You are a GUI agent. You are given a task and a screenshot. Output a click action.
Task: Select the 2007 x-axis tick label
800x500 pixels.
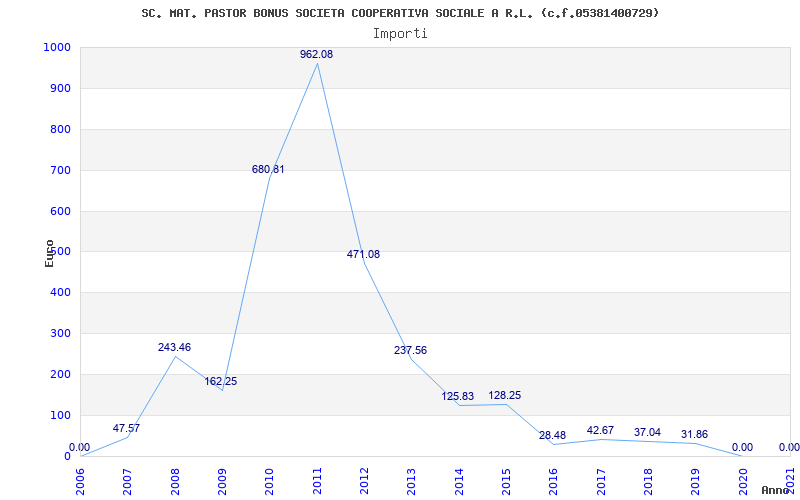(128, 481)
